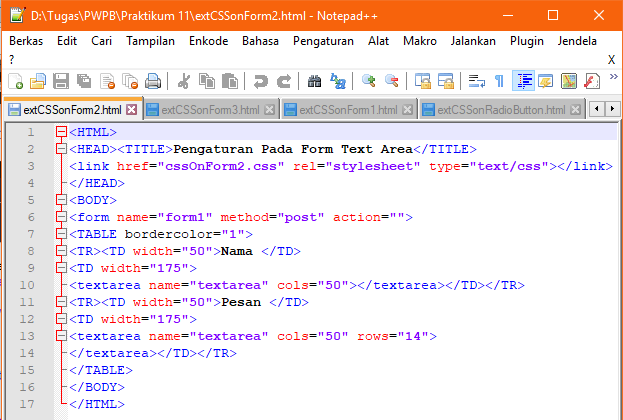The height and width of the screenshot is (420, 623).
Task: Create a new file with toolbar icon
Action: (x=15, y=81)
